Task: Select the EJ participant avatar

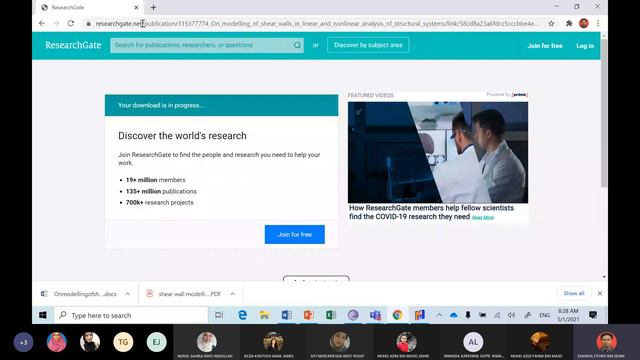Action: [x=157, y=342]
